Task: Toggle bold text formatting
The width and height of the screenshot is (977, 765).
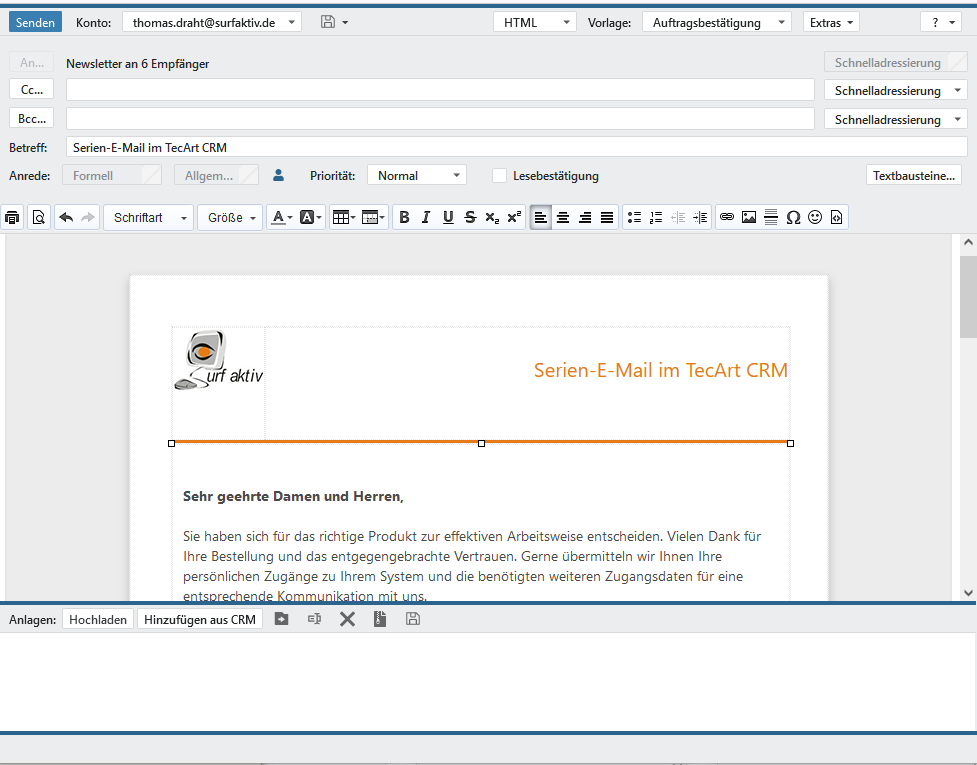Action: [404, 217]
